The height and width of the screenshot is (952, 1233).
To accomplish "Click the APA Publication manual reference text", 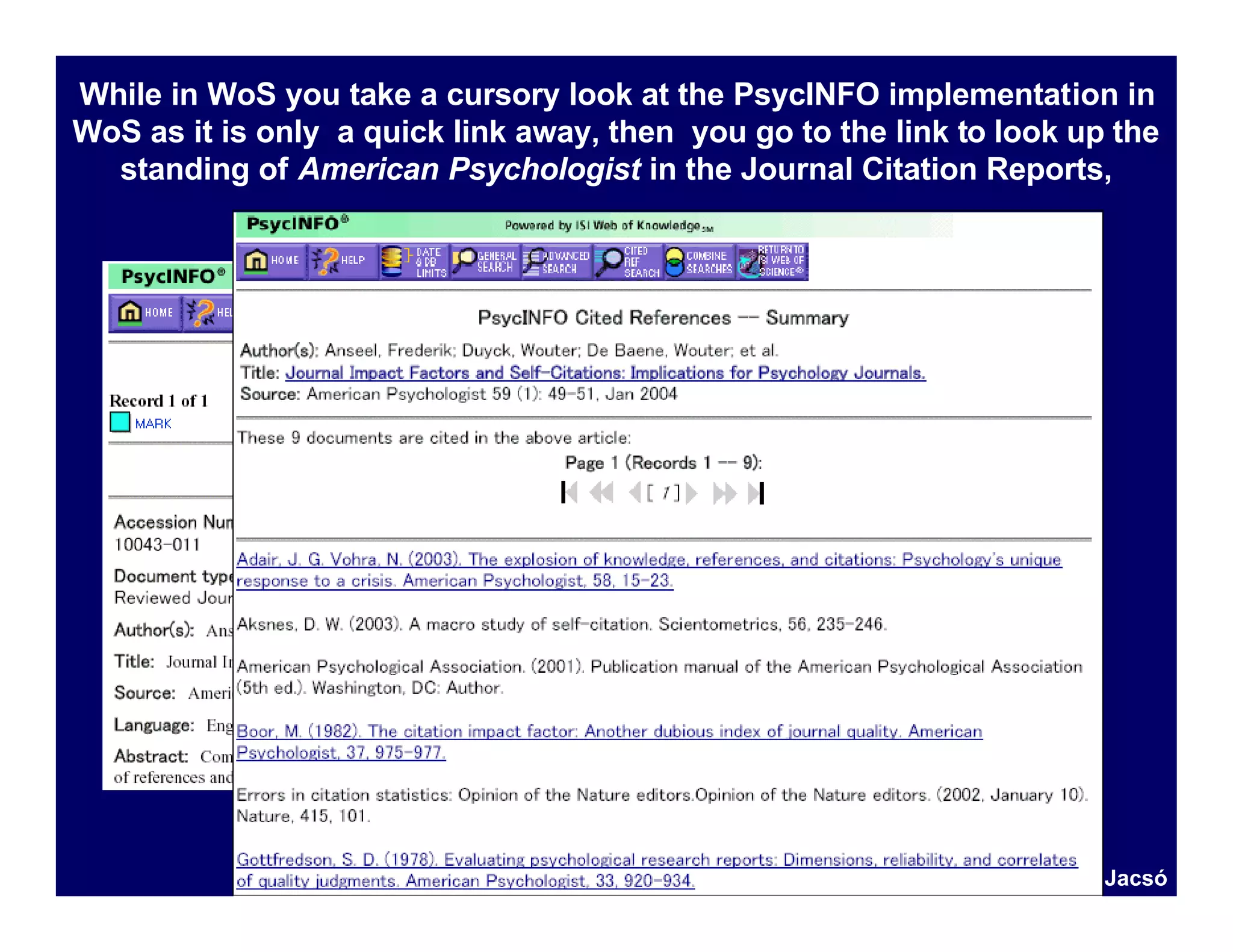I will tap(659, 677).
